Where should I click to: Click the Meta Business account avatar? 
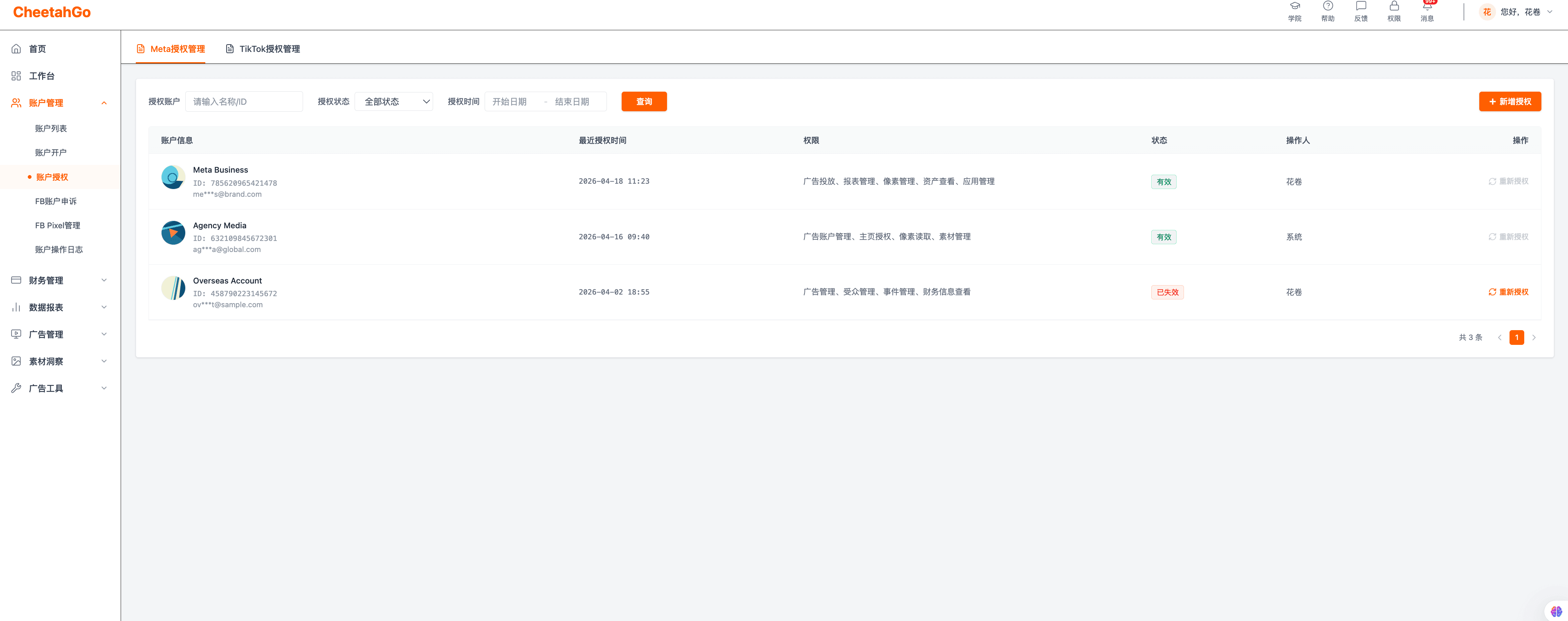click(173, 177)
